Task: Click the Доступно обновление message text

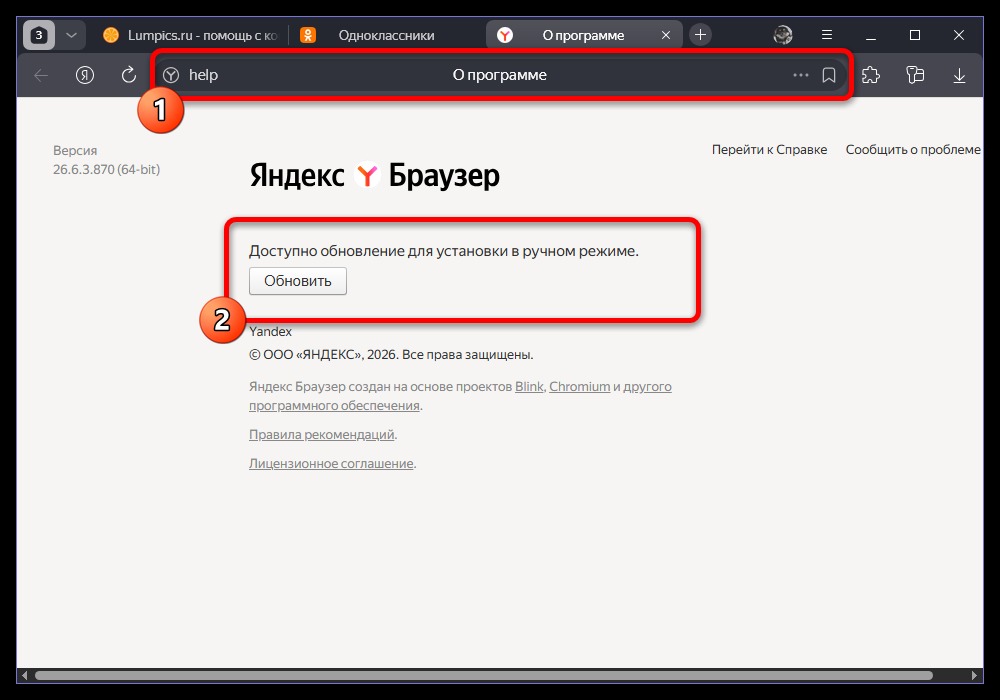Action: [444, 251]
